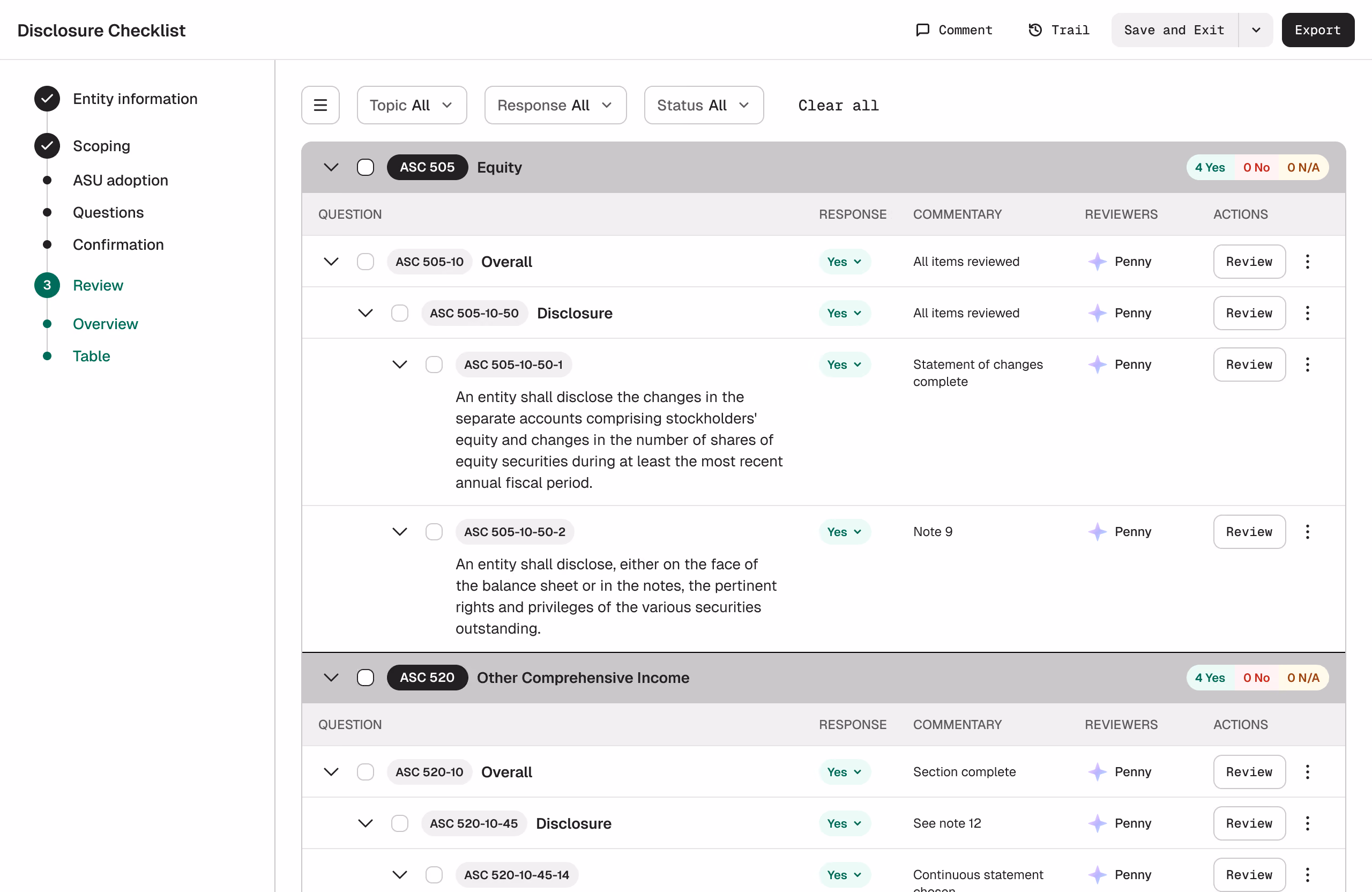Click the "Section complete" commentary
The width and height of the screenshot is (1372, 892).
click(x=965, y=772)
